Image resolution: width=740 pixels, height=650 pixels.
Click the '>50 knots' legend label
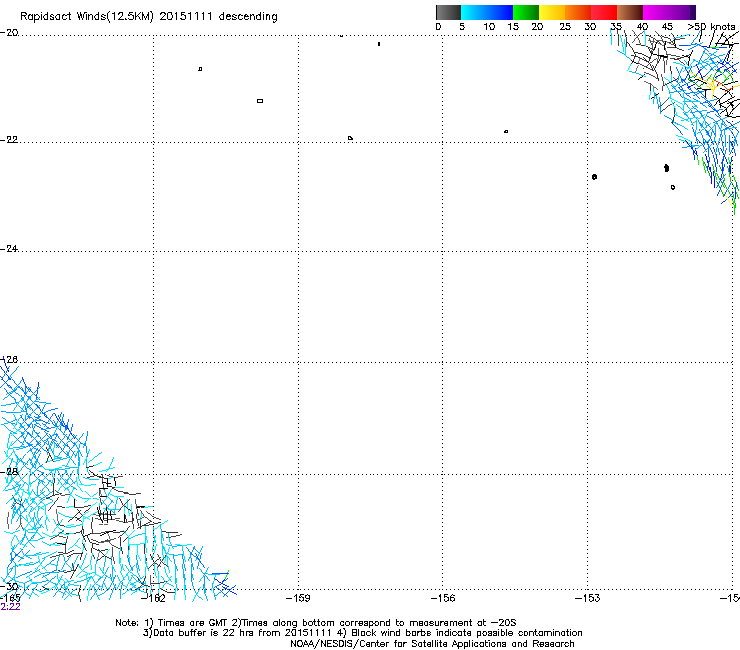pyautogui.click(x=712, y=27)
